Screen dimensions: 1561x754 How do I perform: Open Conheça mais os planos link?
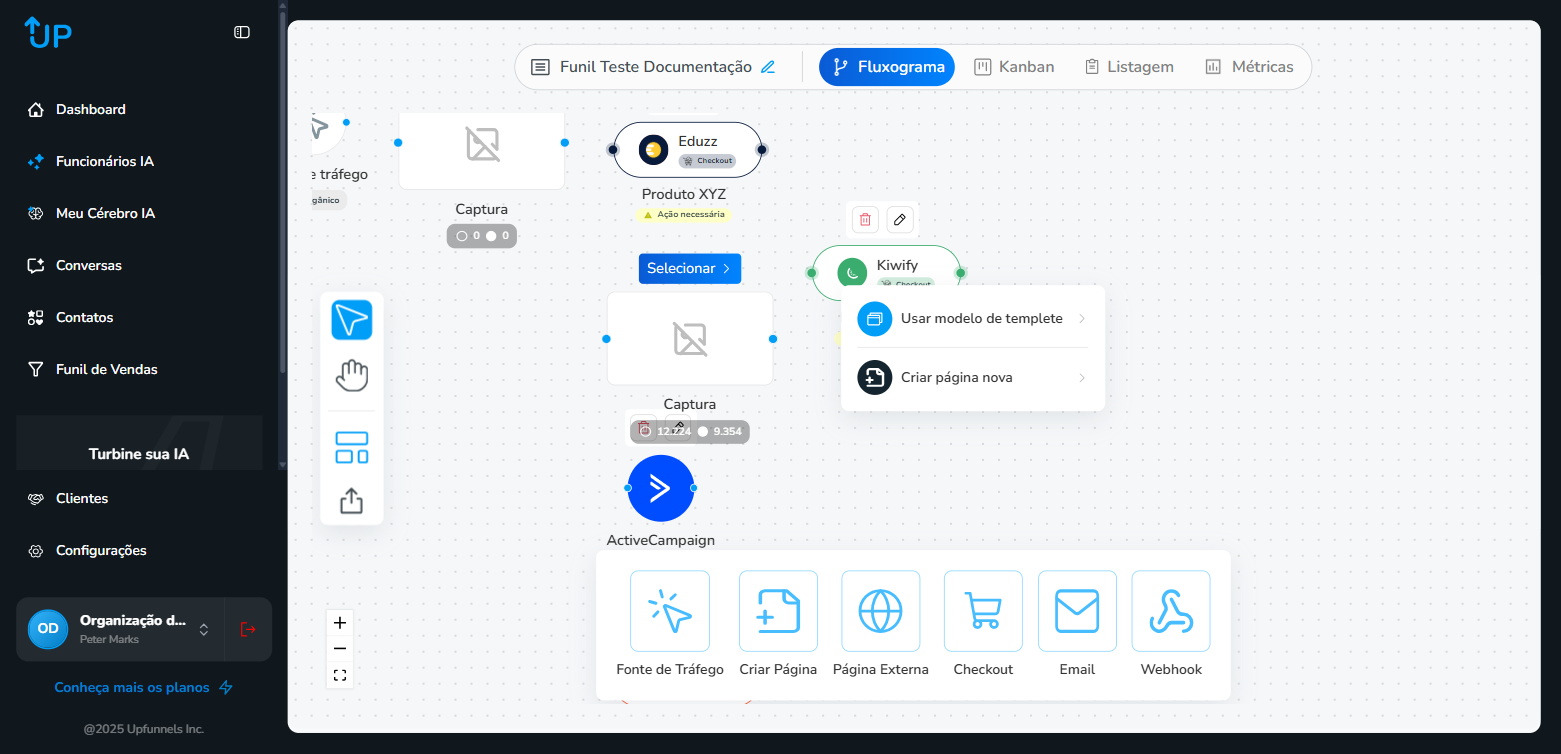[x=143, y=687]
